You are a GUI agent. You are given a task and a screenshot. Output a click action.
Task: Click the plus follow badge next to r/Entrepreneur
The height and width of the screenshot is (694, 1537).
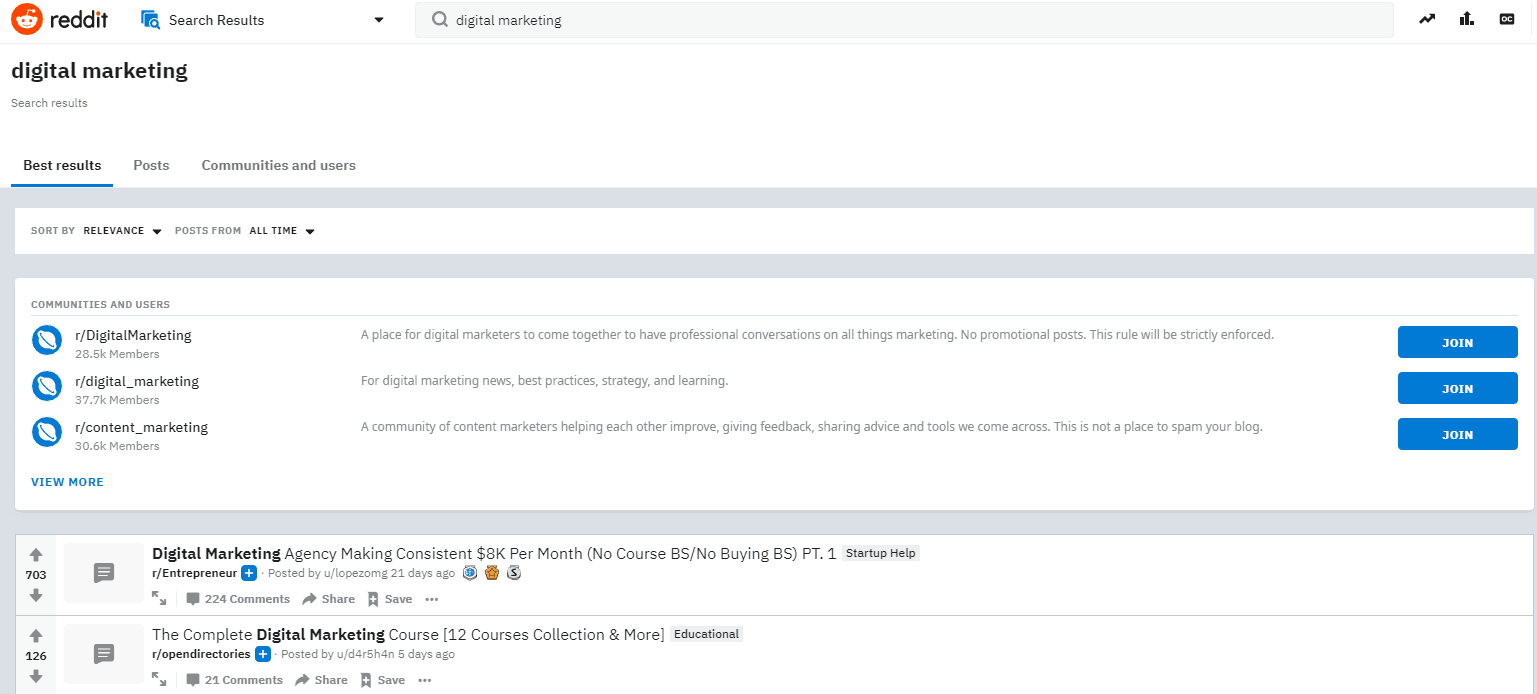tap(248, 573)
